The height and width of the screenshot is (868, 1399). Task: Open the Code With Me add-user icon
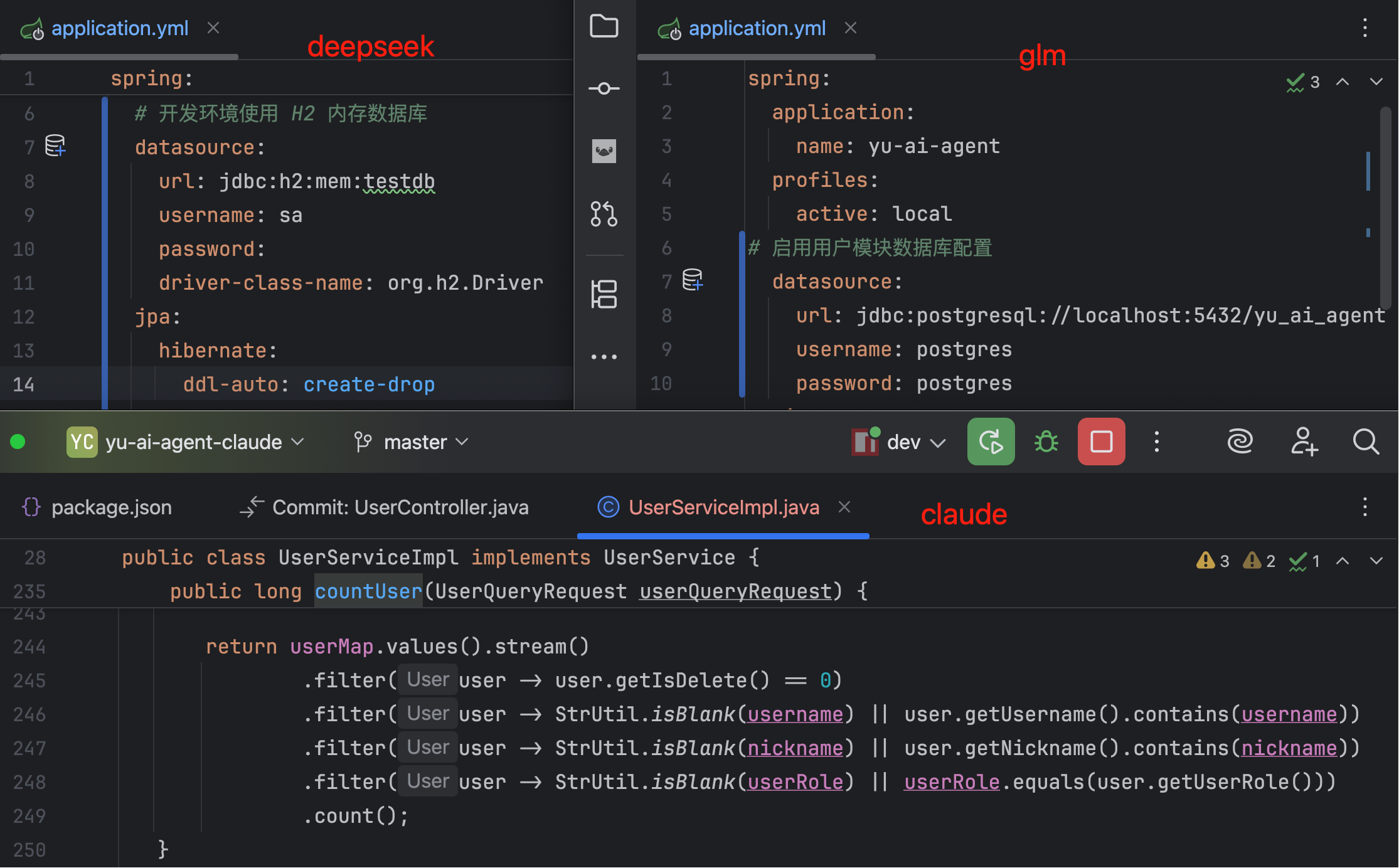[x=1304, y=442]
